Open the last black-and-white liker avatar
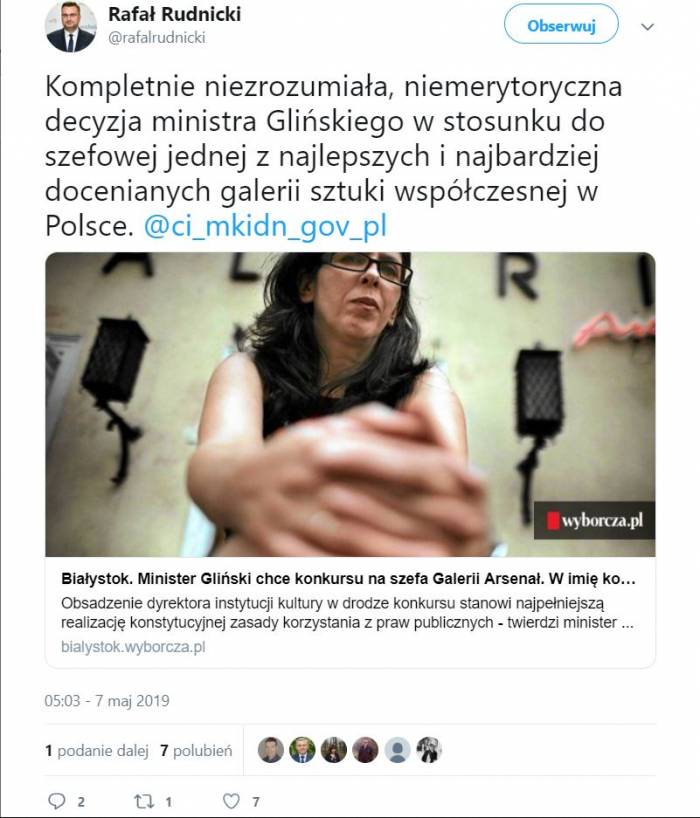 click(429, 750)
